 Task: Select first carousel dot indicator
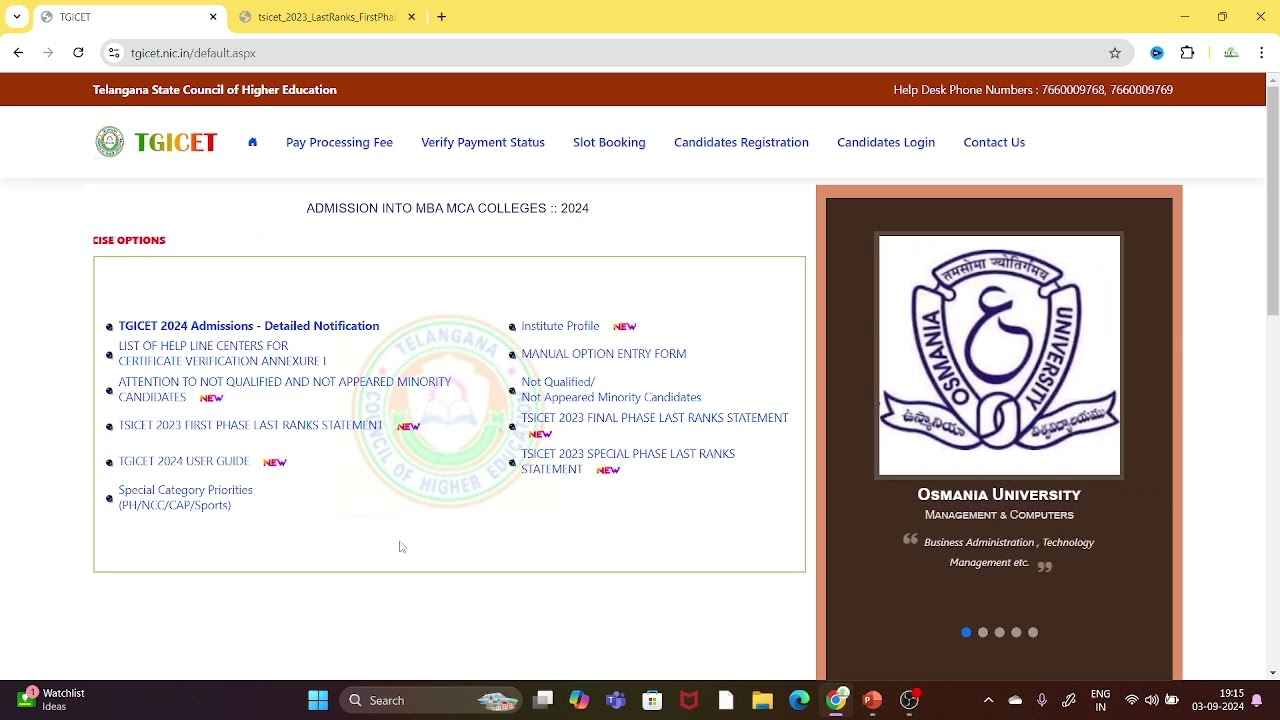pyautogui.click(x=966, y=632)
